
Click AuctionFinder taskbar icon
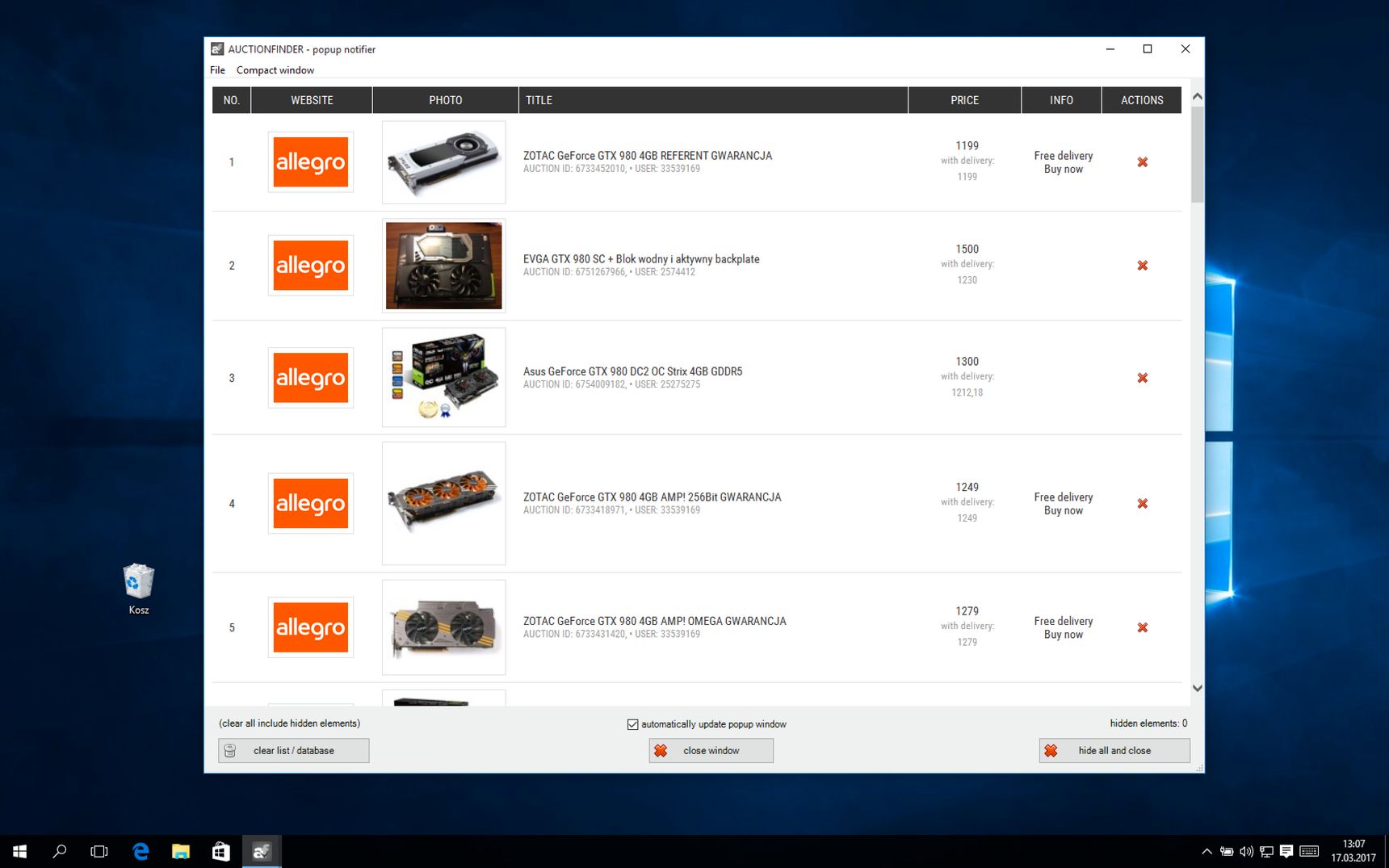[262, 851]
